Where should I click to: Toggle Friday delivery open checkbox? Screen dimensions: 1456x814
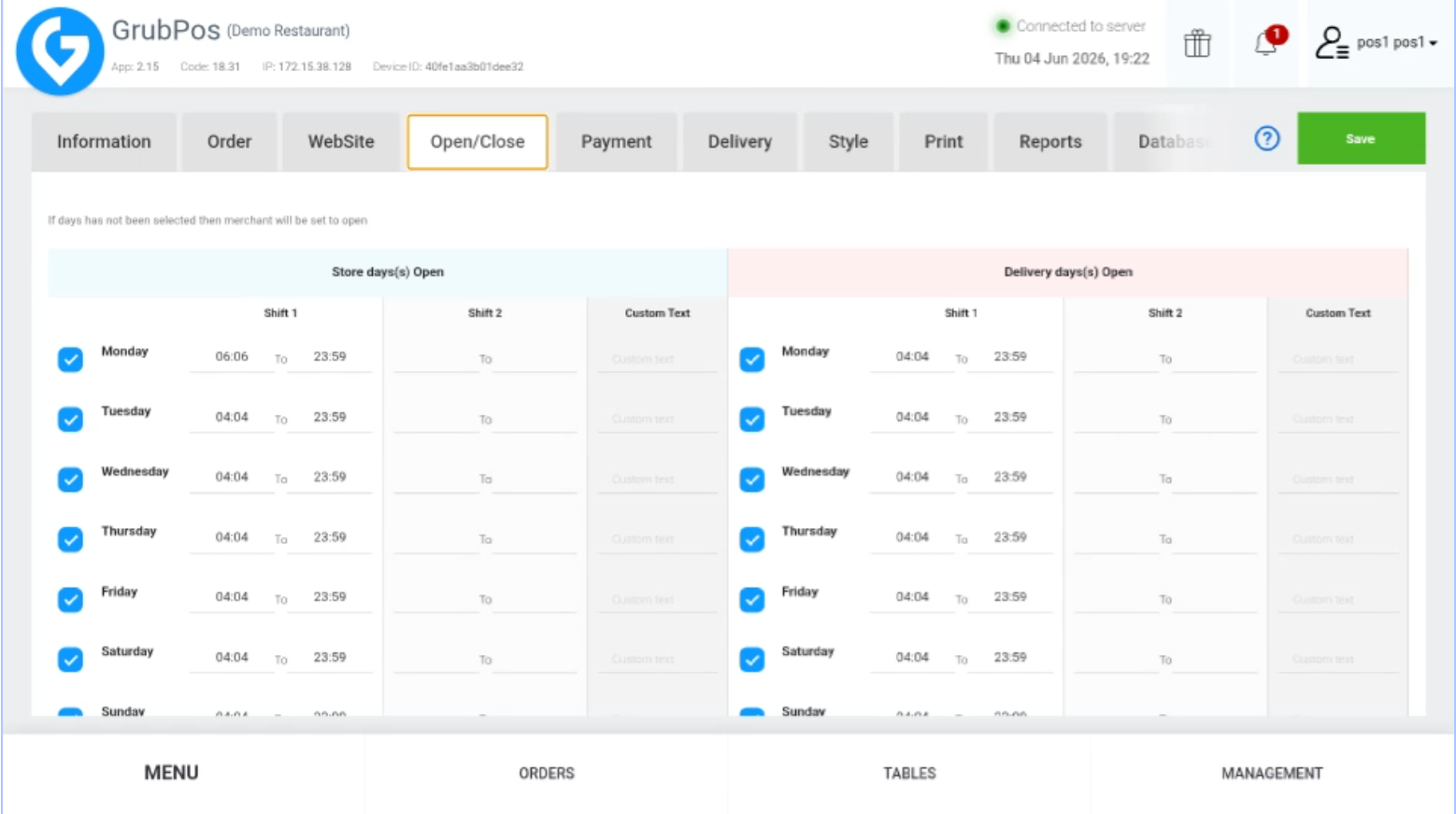tap(752, 599)
